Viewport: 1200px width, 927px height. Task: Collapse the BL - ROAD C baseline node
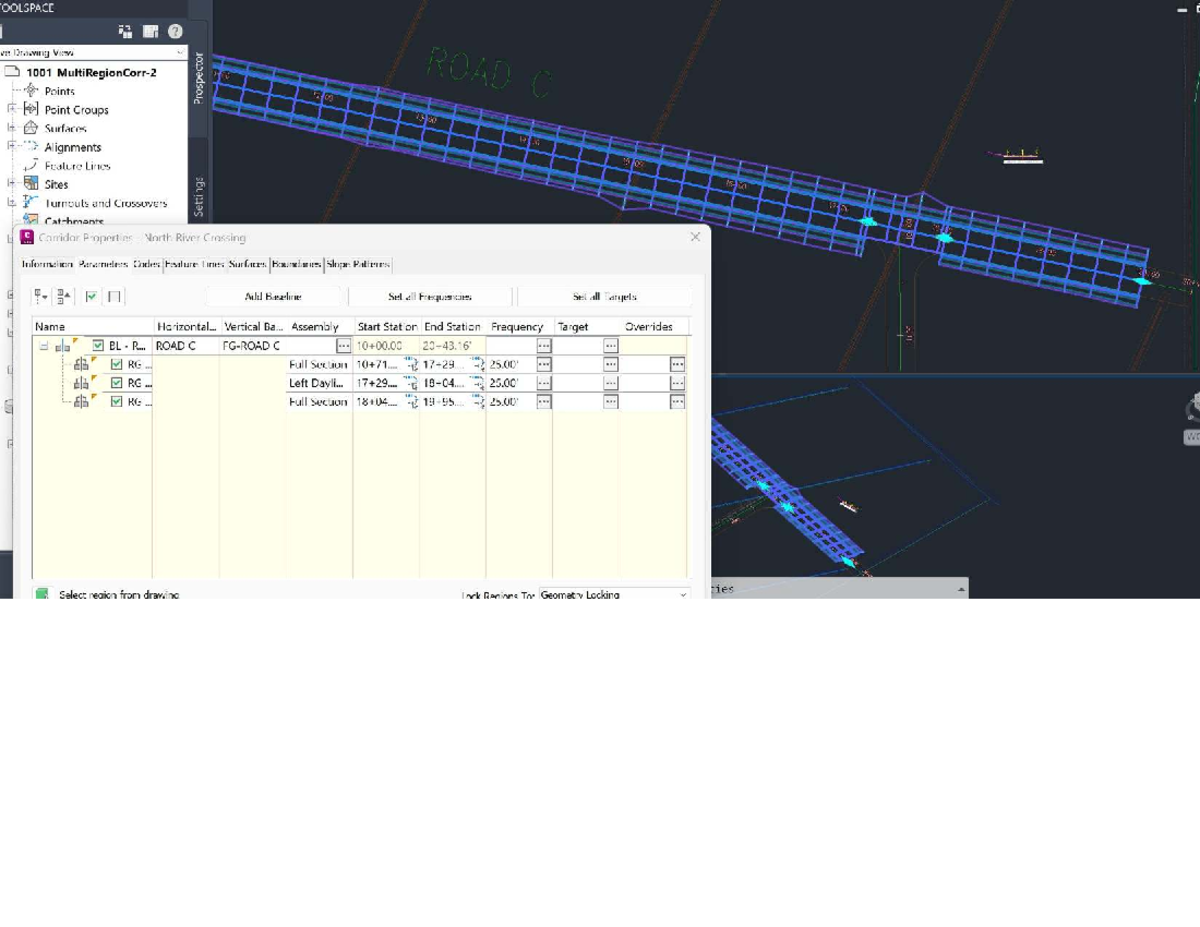[x=43, y=345]
